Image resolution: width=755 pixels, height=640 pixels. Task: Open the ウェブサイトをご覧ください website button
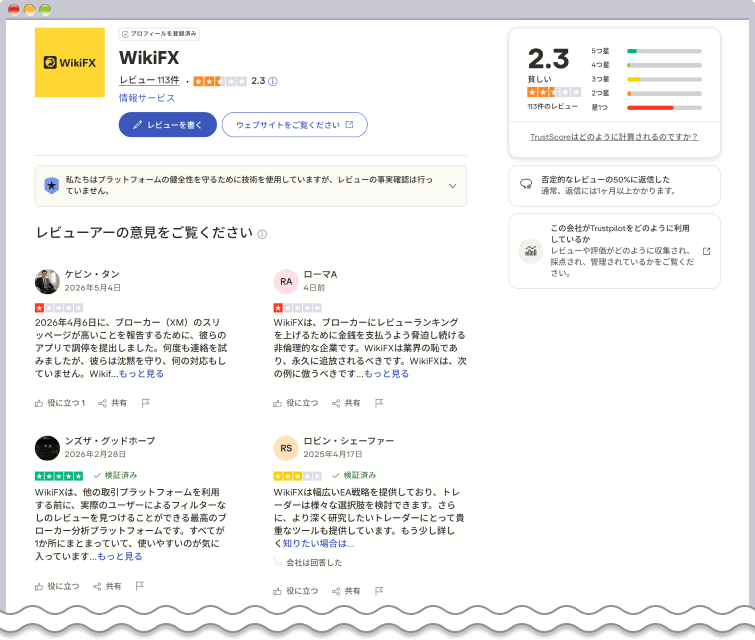295,125
